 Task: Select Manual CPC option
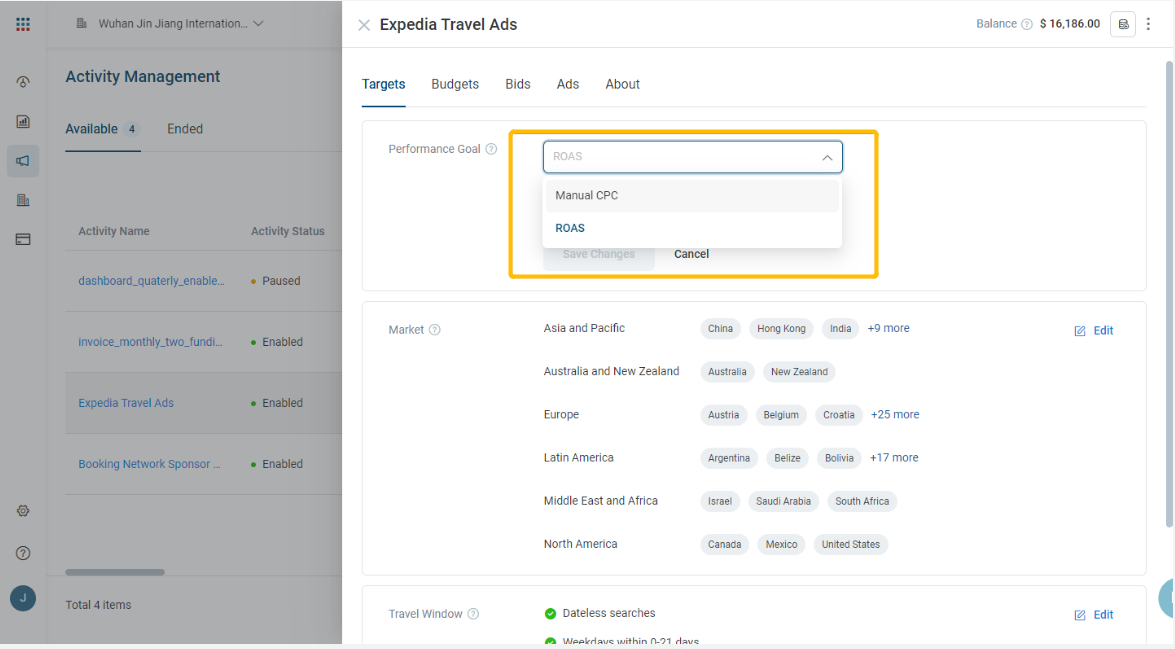point(692,196)
